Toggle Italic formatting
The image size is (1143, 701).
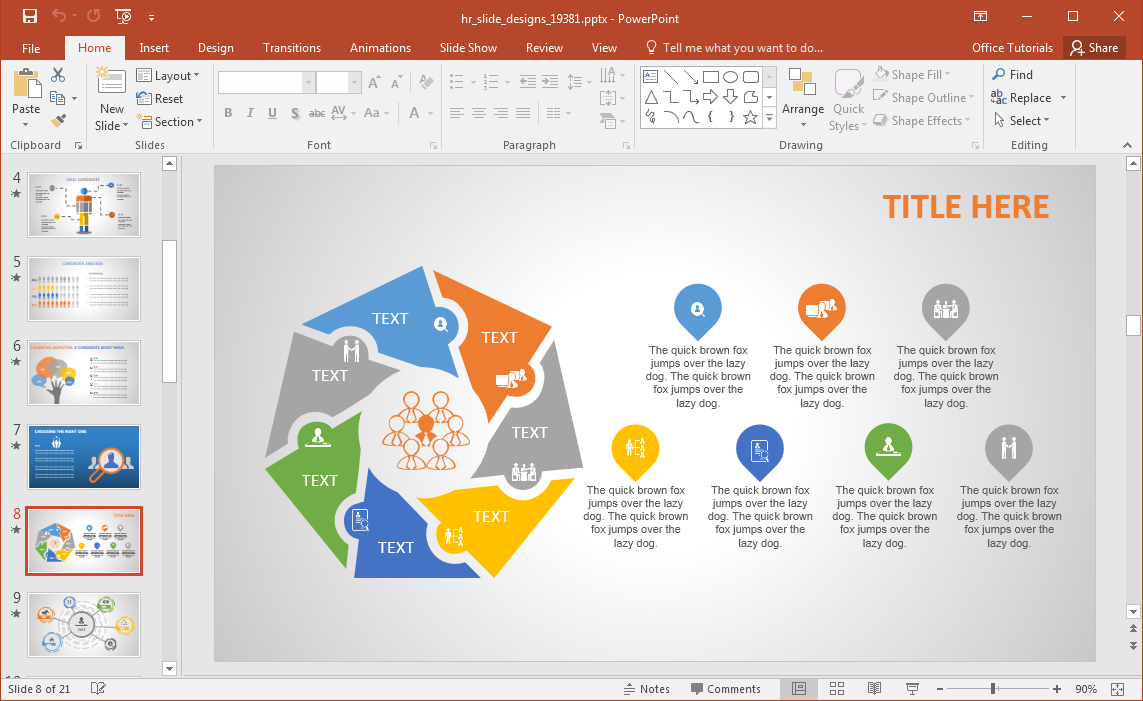coord(250,113)
